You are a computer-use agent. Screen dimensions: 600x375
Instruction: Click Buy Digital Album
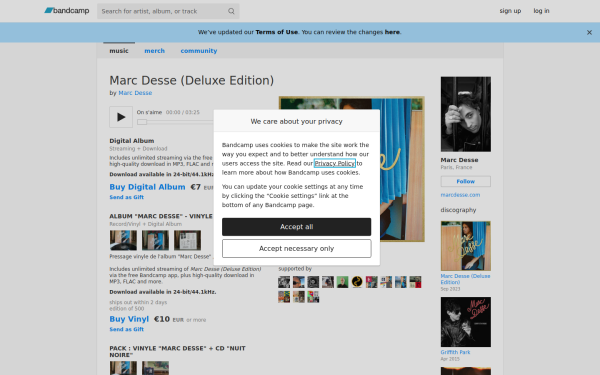tap(147, 187)
